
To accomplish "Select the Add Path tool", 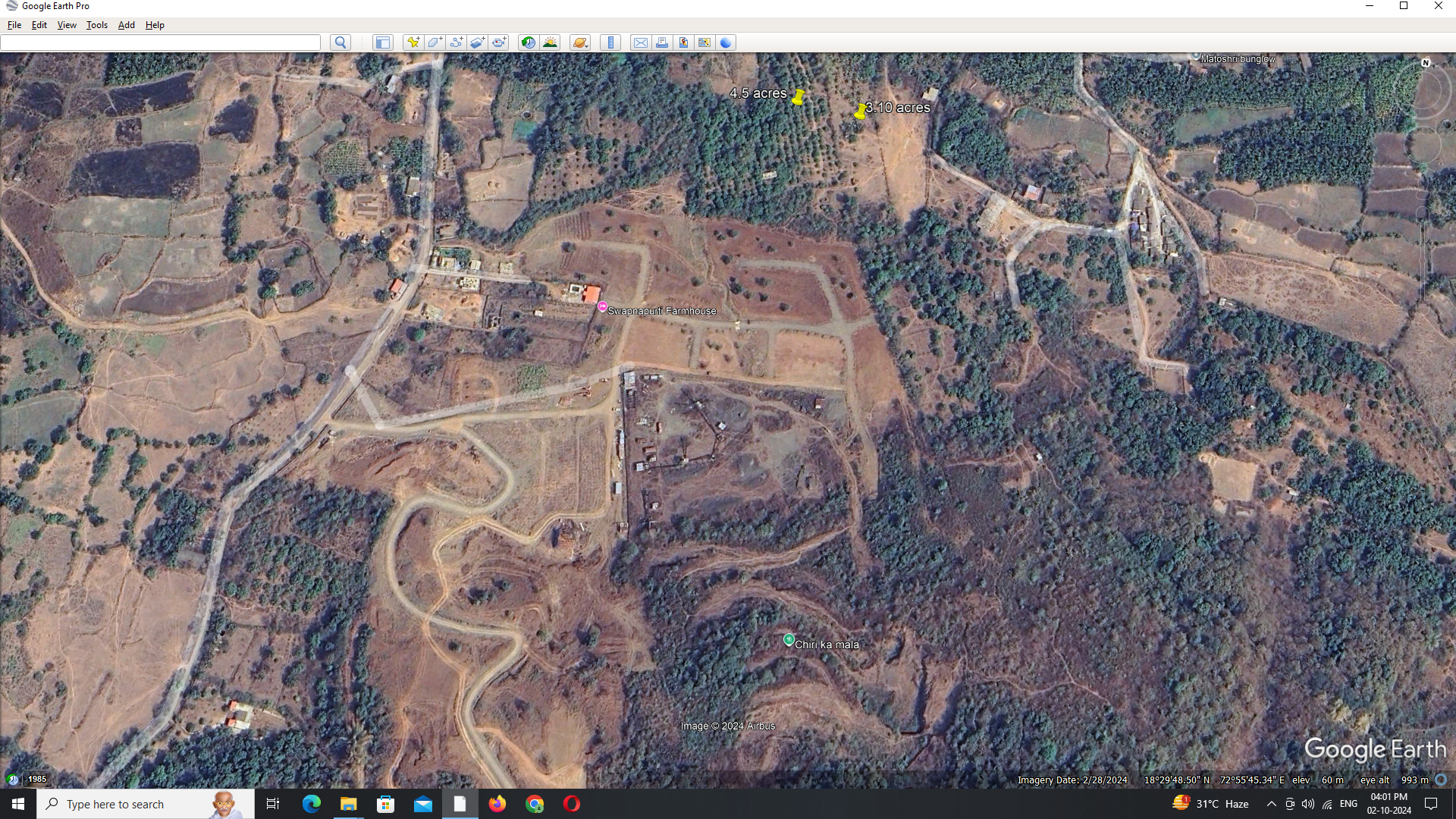I will [456, 42].
